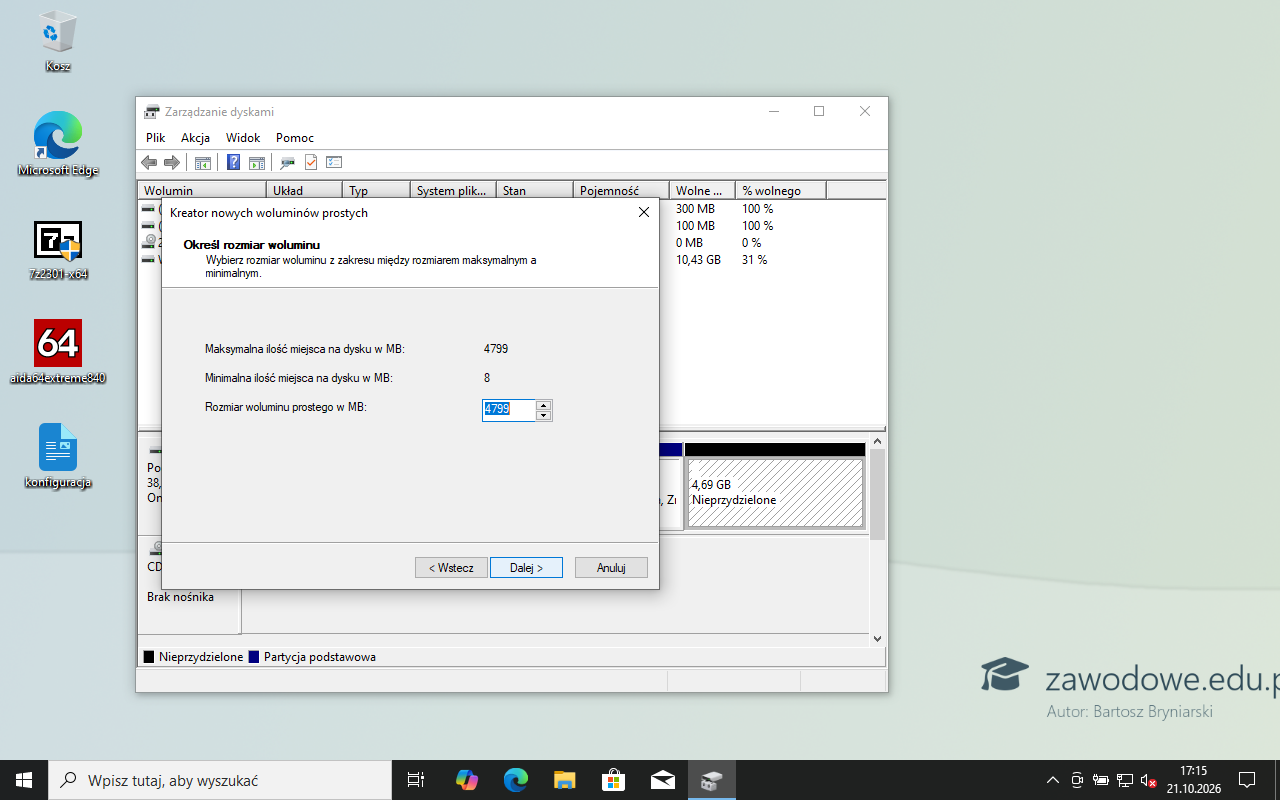Open Task View from the taskbar
1280x800 pixels.
(416, 780)
